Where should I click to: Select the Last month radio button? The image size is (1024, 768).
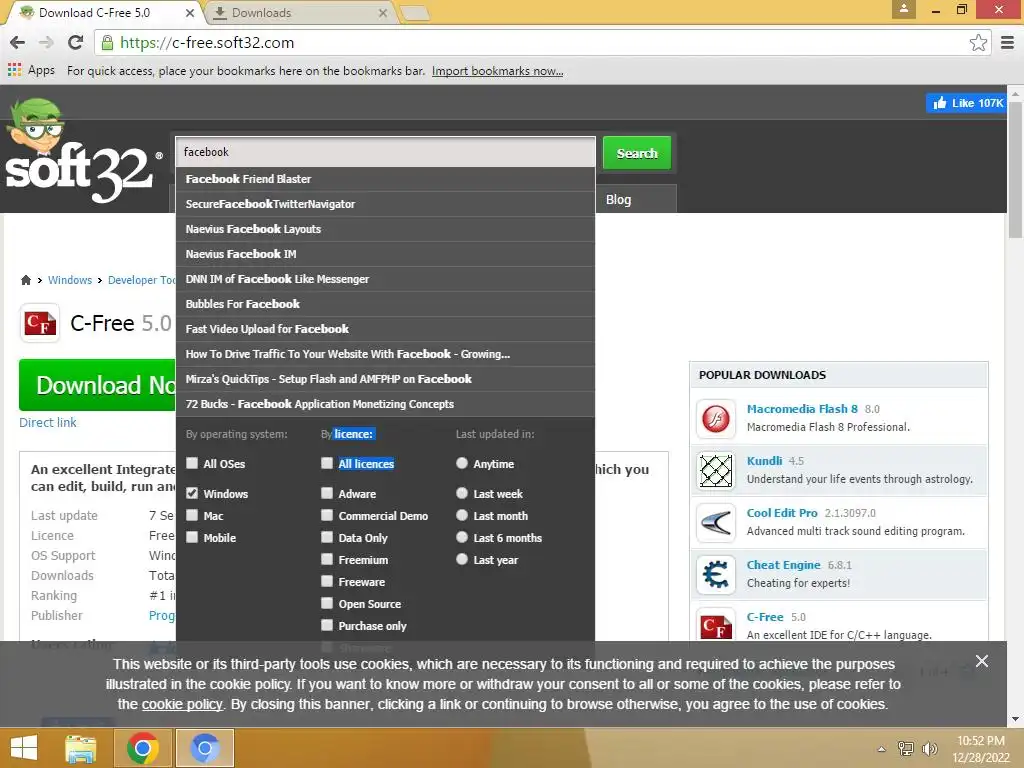(462, 515)
